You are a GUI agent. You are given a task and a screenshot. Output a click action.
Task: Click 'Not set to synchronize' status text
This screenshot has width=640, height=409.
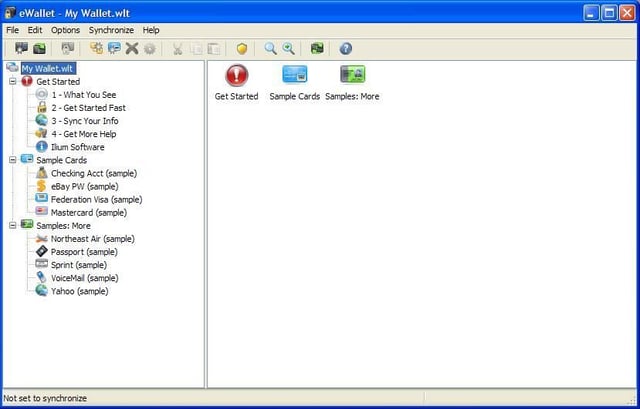coord(45,398)
